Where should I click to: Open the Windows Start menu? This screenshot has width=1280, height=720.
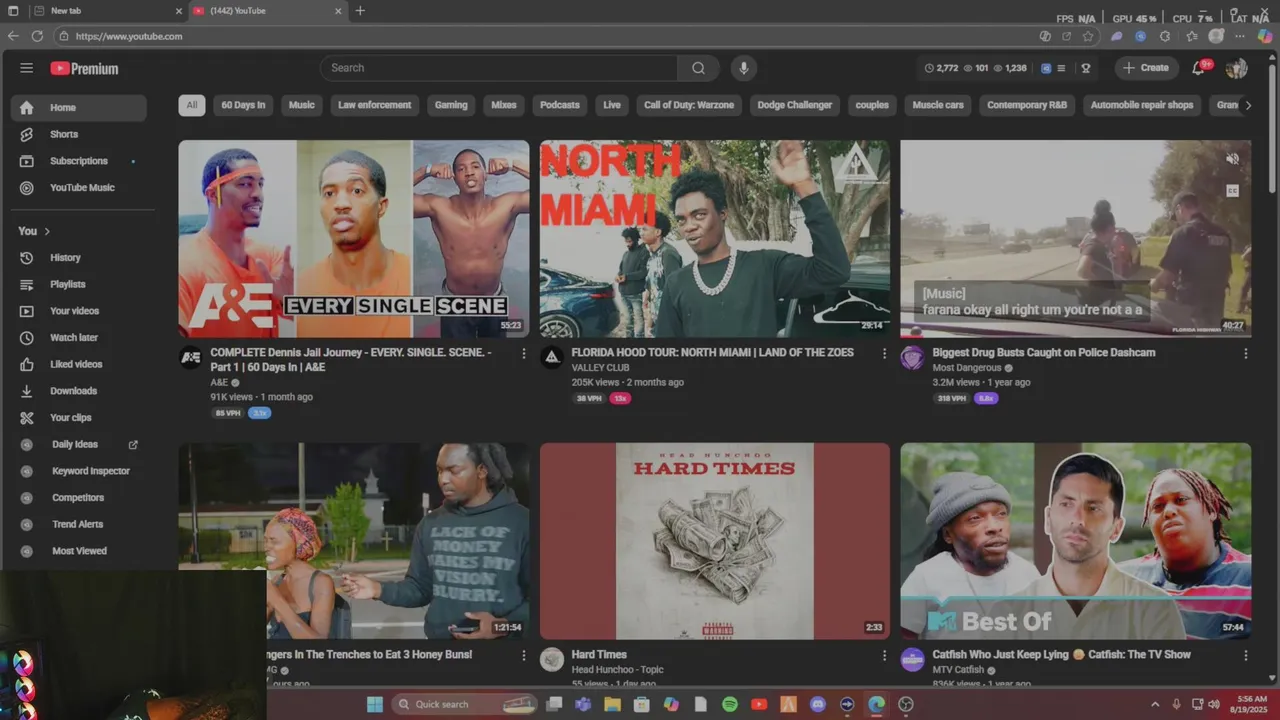point(375,704)
